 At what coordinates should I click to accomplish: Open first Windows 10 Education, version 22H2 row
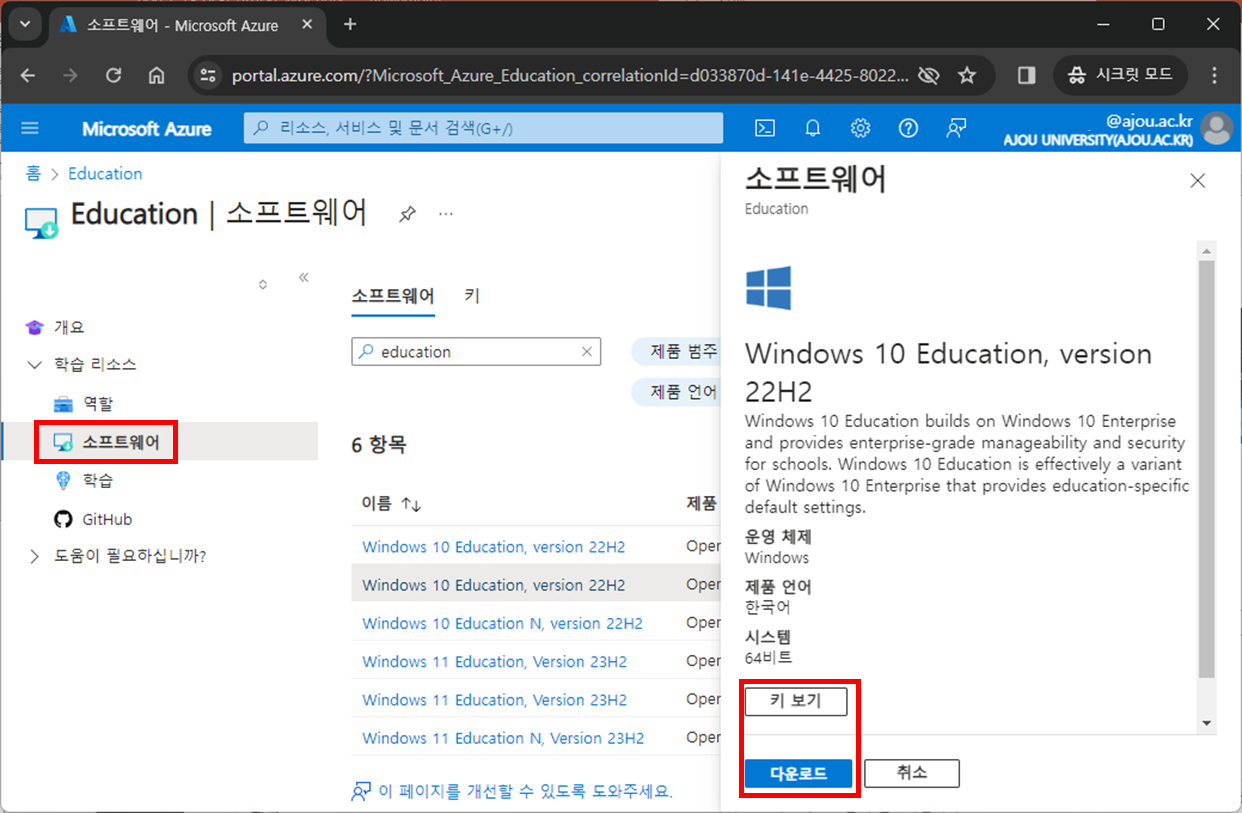493,547
